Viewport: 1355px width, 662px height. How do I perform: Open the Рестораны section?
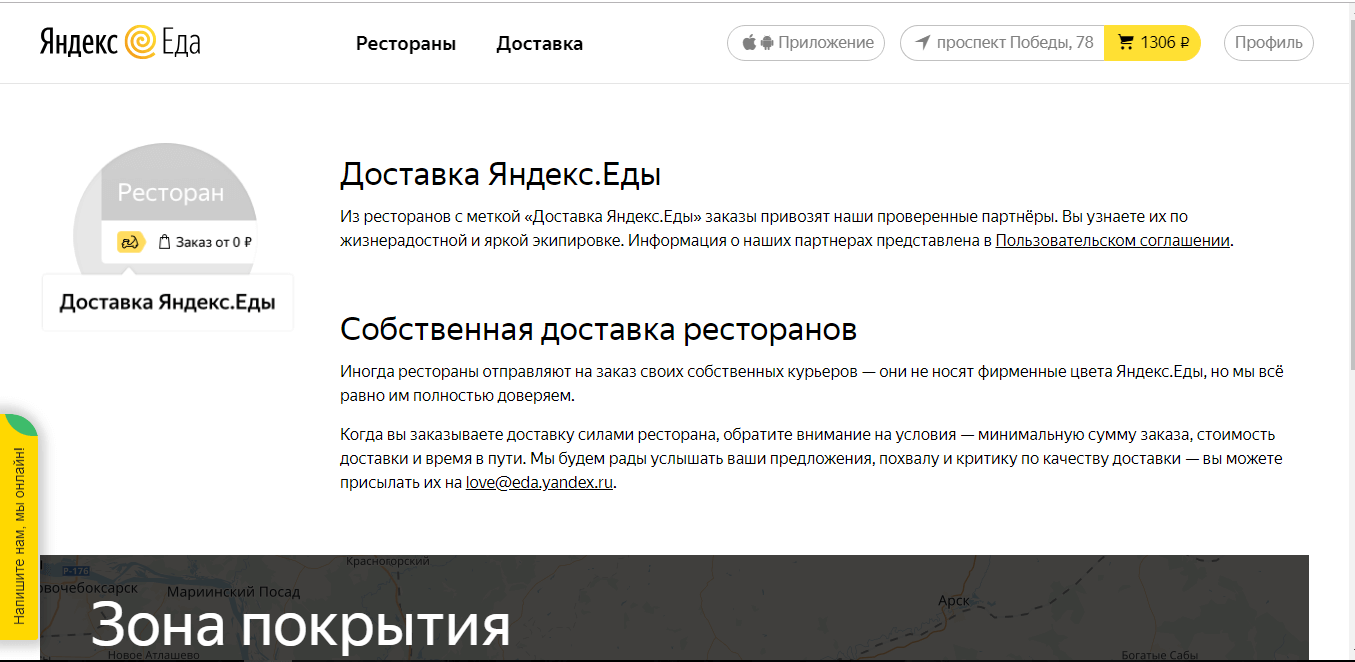tap(406, 43)
